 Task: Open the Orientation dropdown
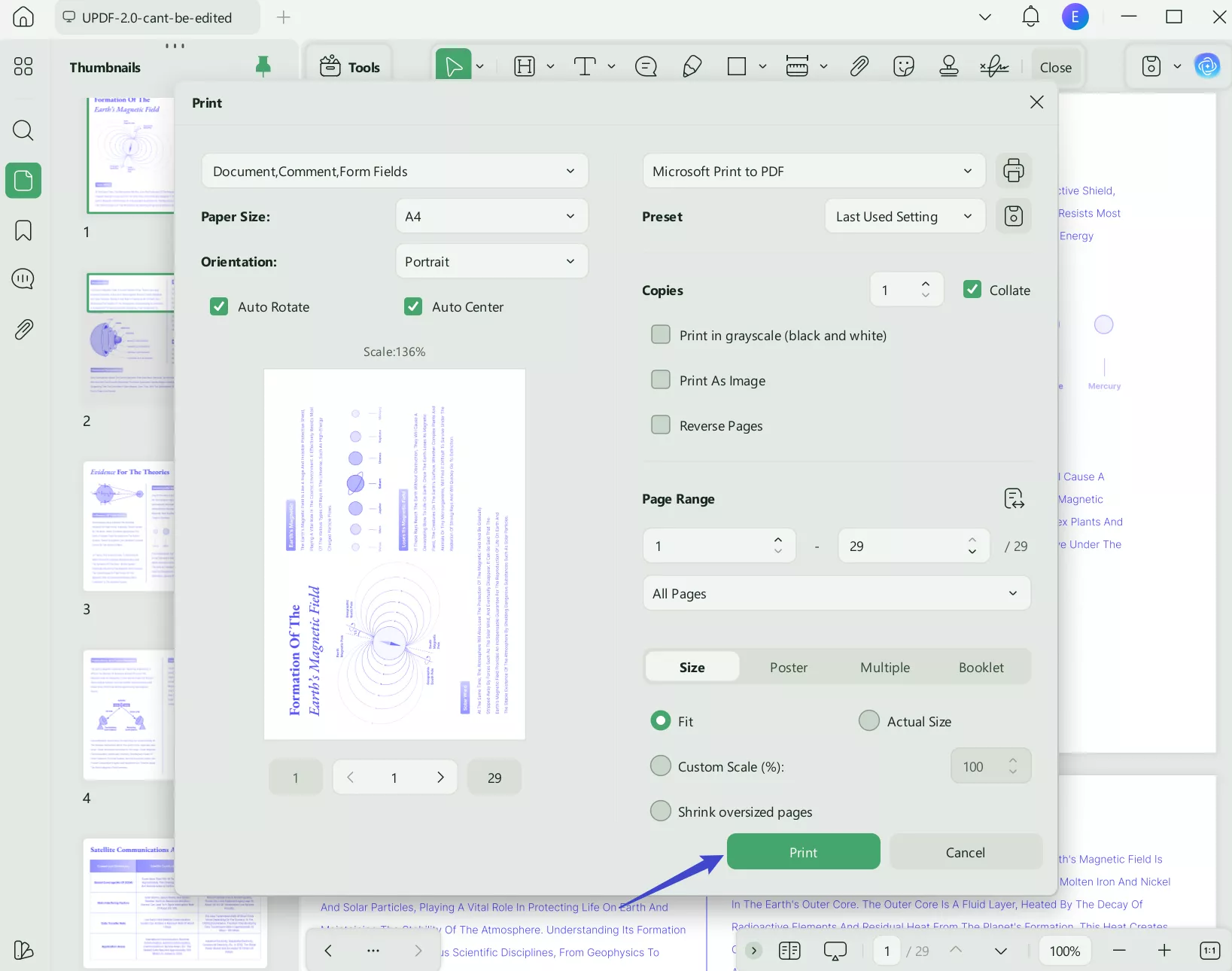pyautogui.click(x=491, y=261)
